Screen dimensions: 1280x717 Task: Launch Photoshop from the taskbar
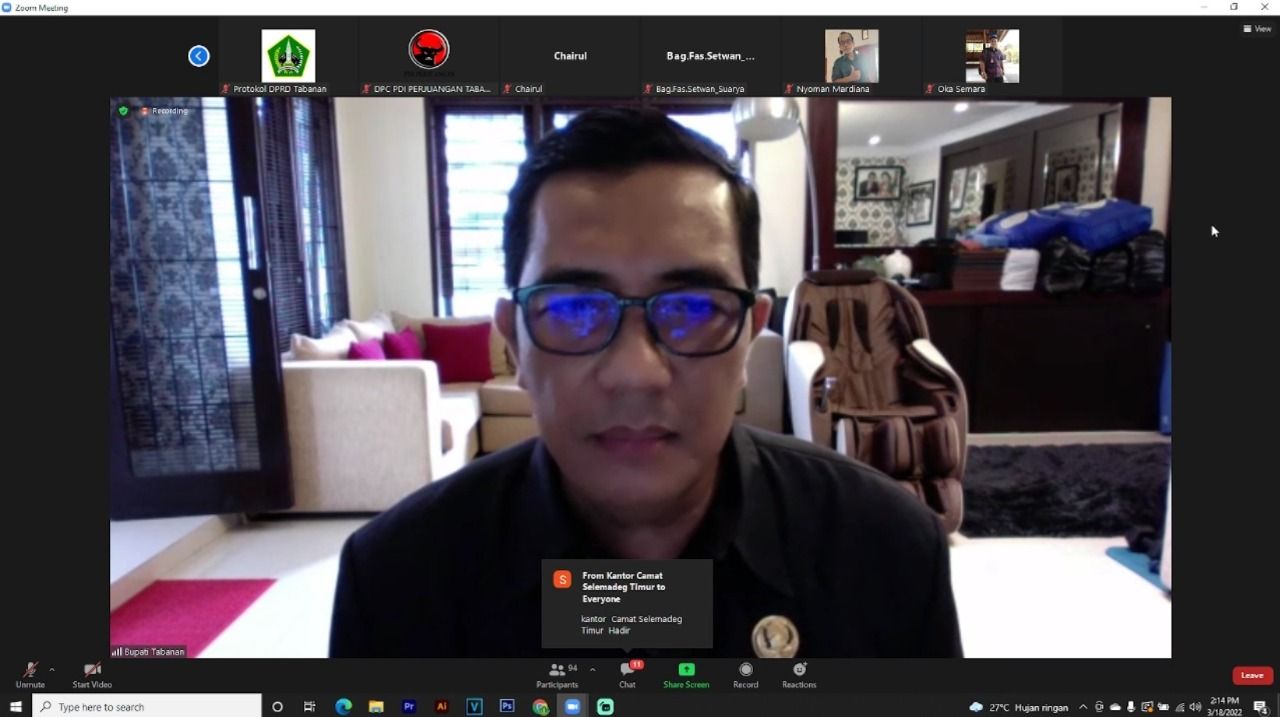coord(507,707)
